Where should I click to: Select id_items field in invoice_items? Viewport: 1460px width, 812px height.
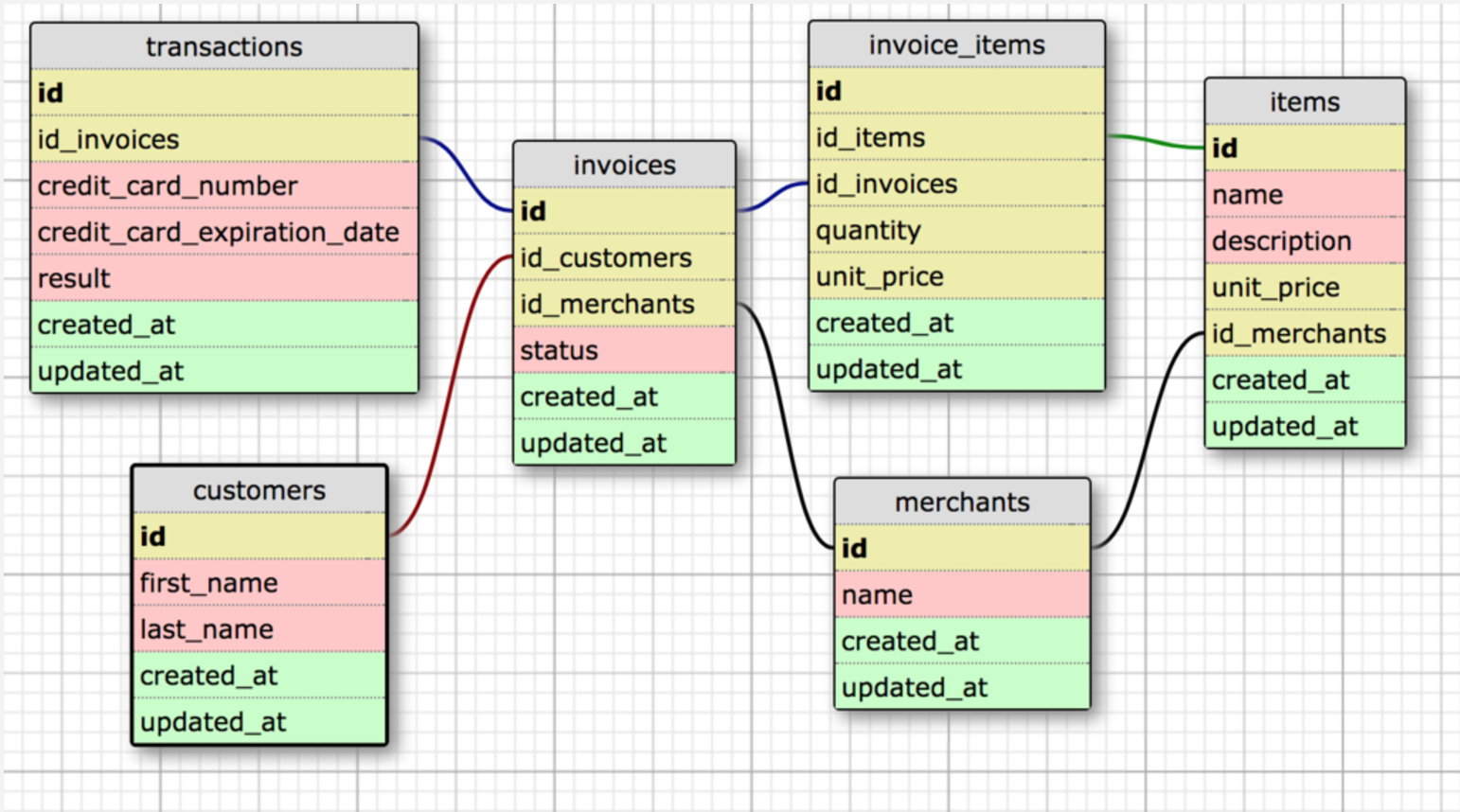956,137
